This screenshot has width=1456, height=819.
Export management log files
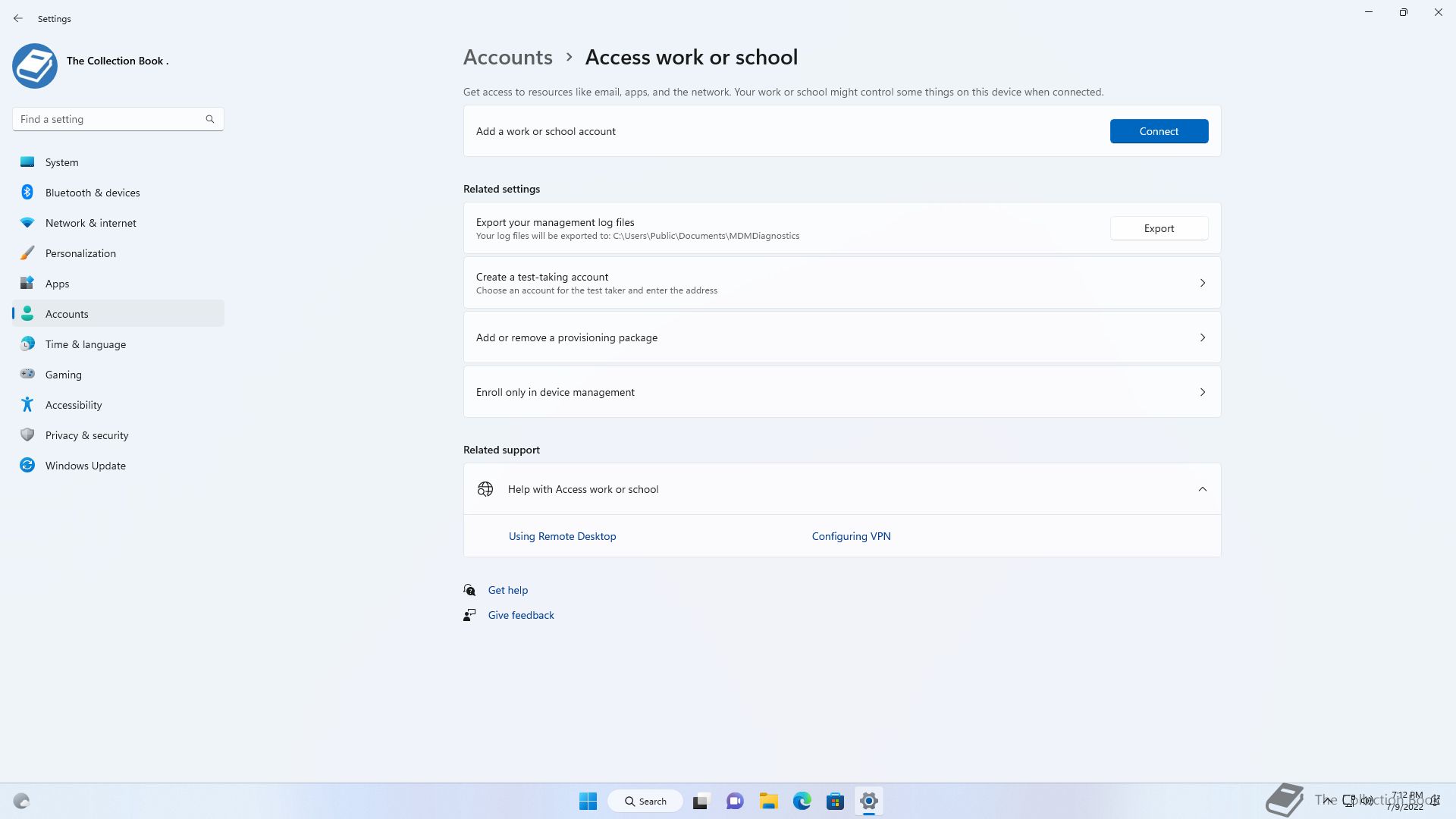pos(1158,228)
